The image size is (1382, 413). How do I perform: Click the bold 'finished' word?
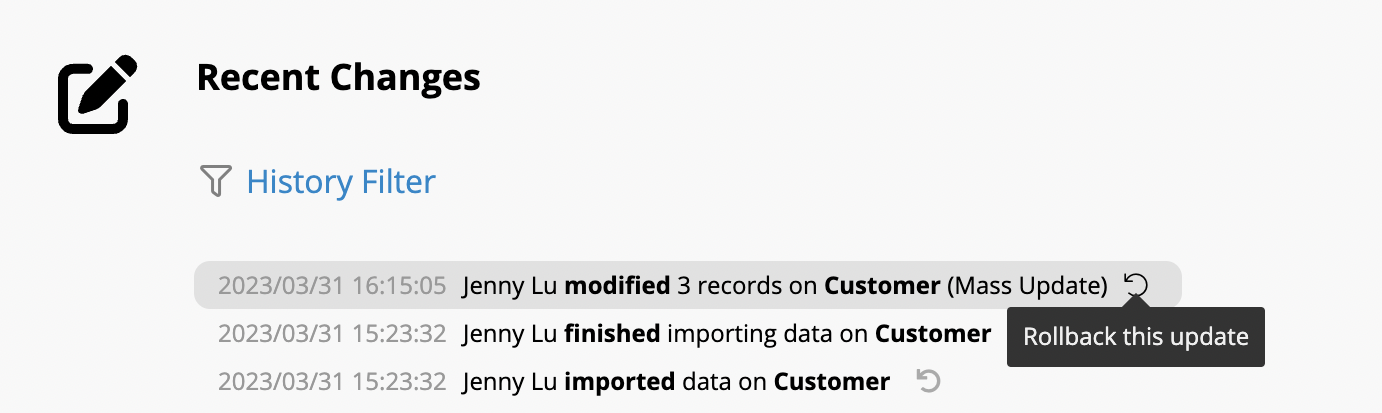[612, 333]
